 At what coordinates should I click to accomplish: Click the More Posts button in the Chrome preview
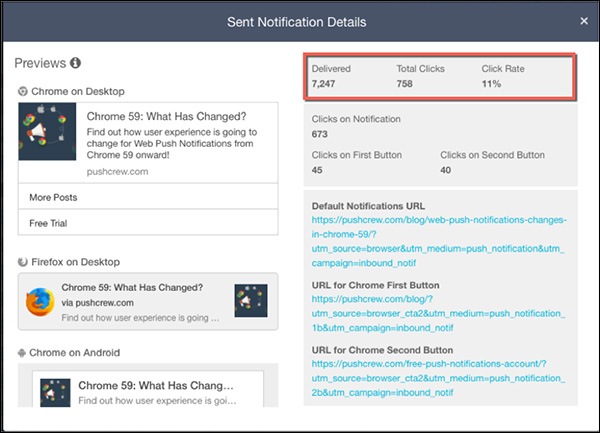[x=148, y=197]
